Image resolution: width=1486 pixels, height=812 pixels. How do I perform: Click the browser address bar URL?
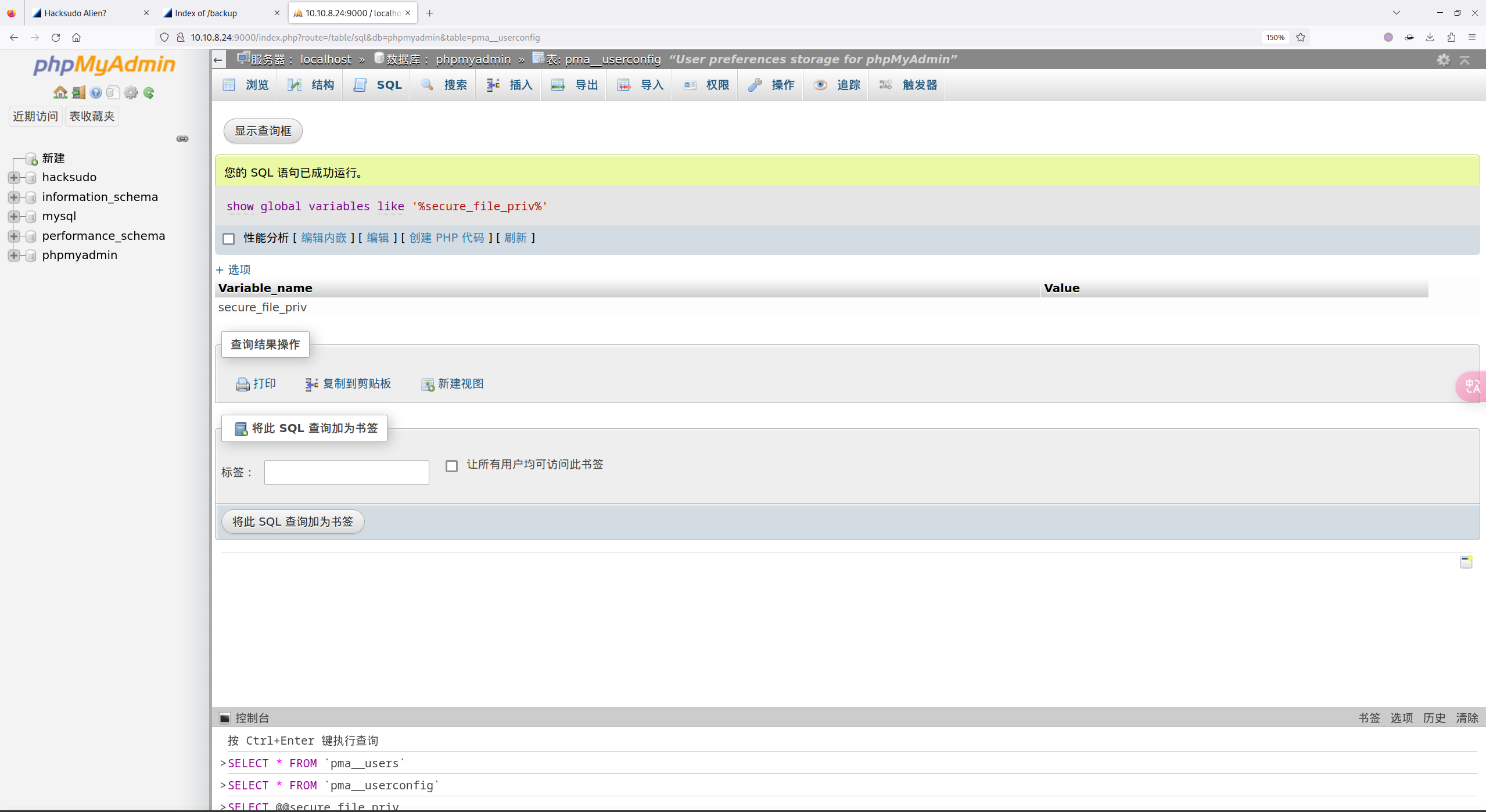click(x=365, y=37)
